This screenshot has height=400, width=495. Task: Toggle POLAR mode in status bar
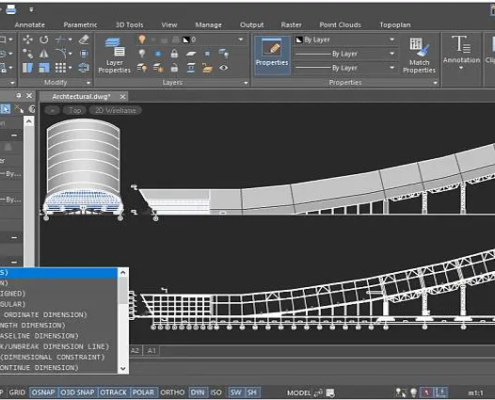143,392
